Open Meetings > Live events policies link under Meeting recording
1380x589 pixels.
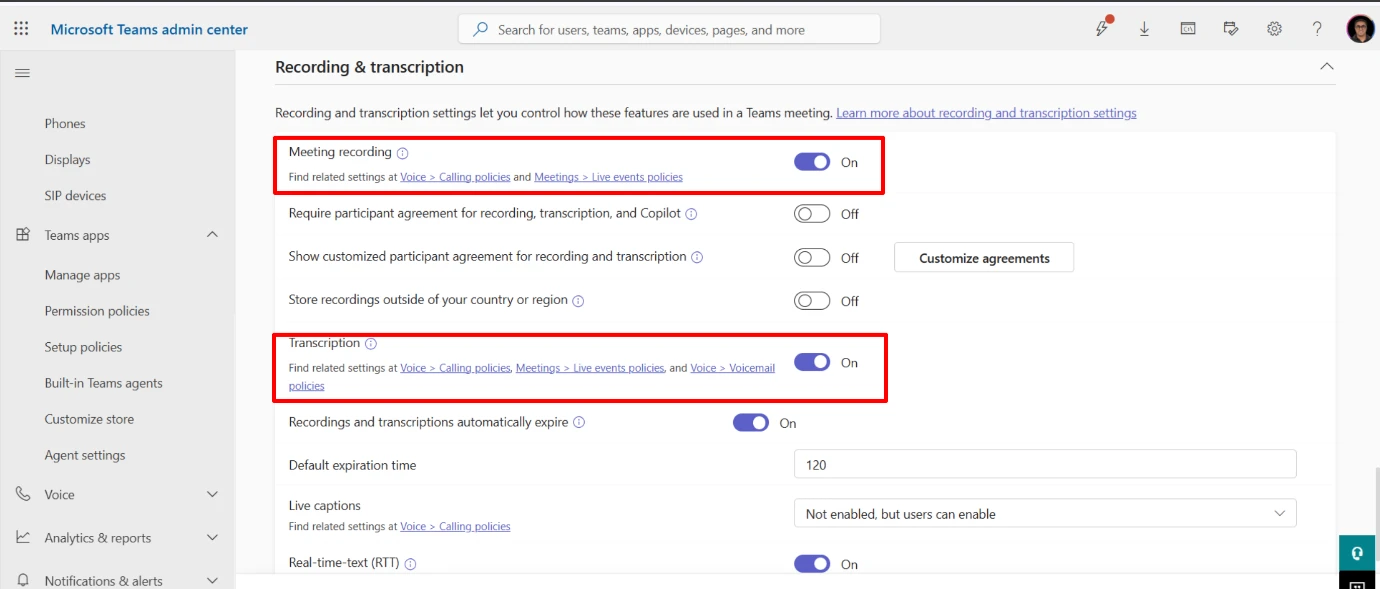[608, 177]
